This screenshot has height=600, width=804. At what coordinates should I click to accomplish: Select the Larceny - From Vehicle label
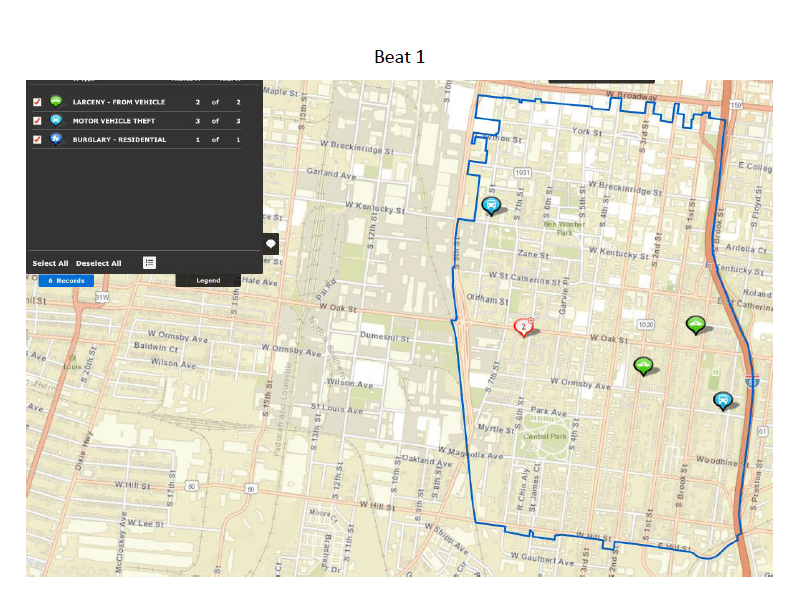point(118,102)
